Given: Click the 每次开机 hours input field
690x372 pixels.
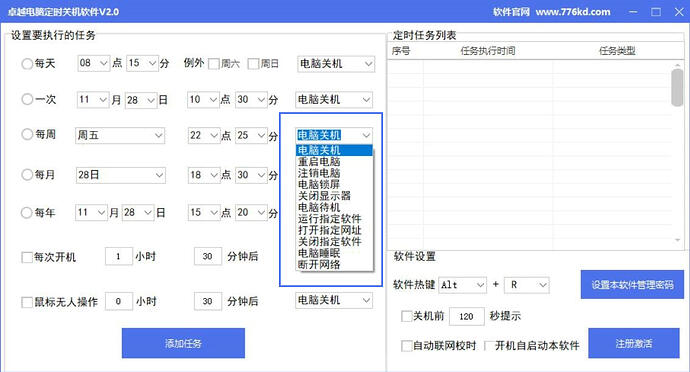Looking at the screenshot, I should [119, 257].
